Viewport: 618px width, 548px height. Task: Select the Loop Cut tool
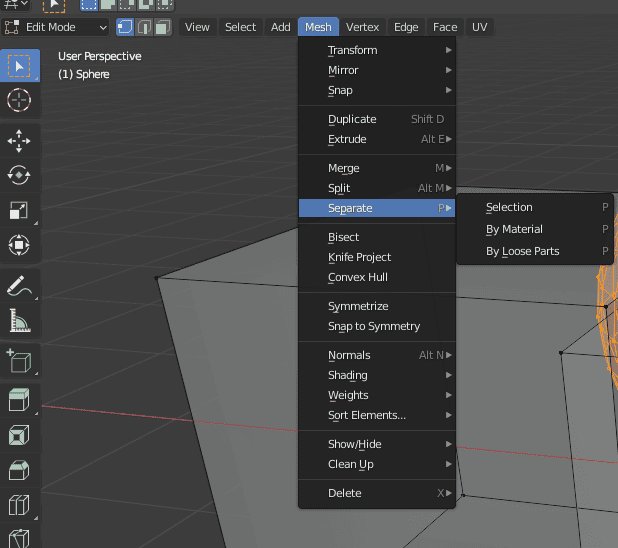(20, 505)
